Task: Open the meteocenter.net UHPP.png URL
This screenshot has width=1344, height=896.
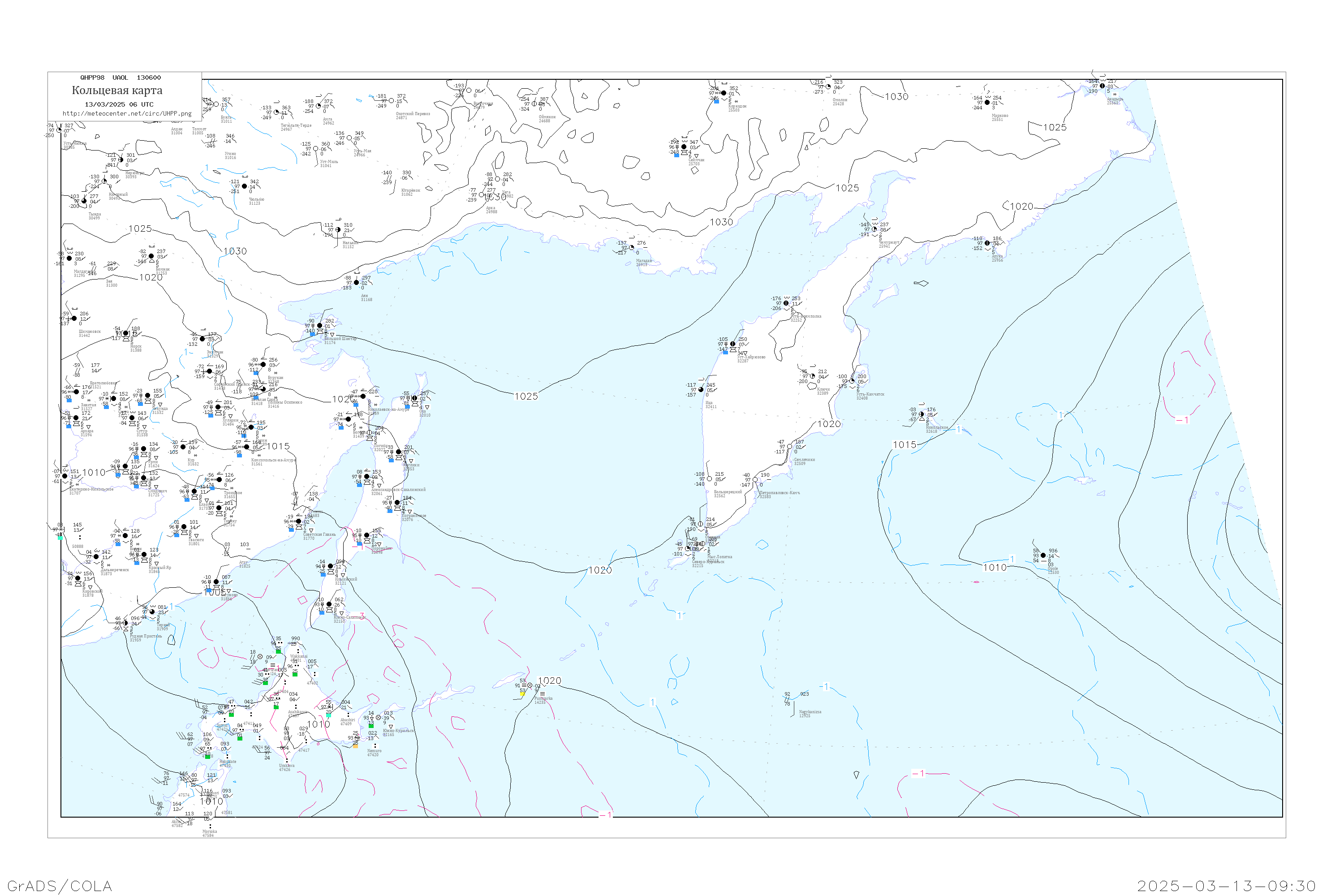Action: 127,114
